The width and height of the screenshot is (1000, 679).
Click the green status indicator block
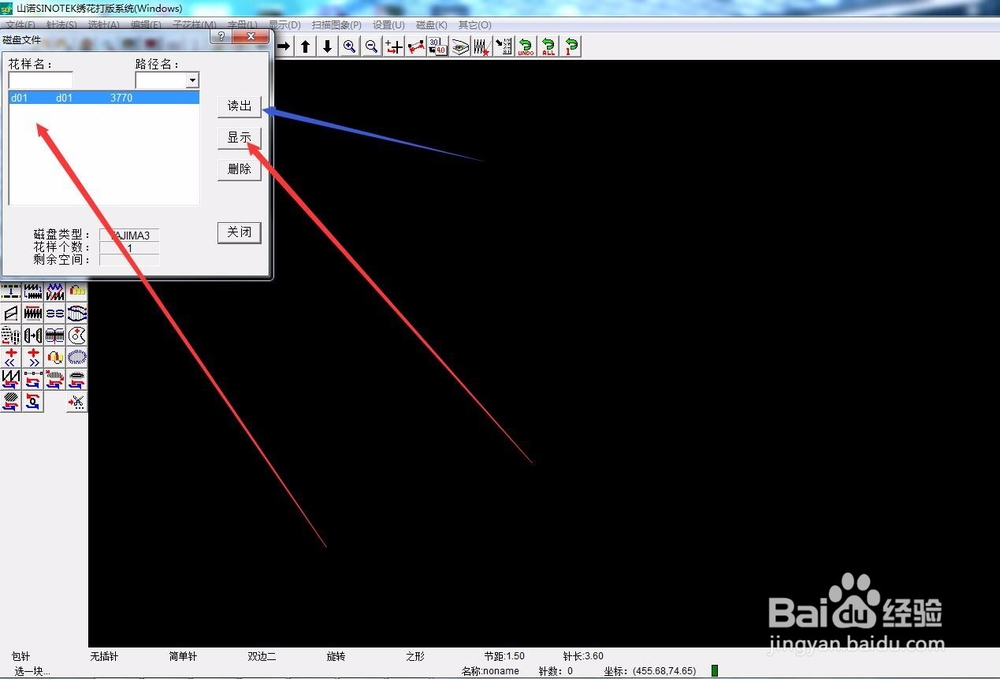(715, 671)
